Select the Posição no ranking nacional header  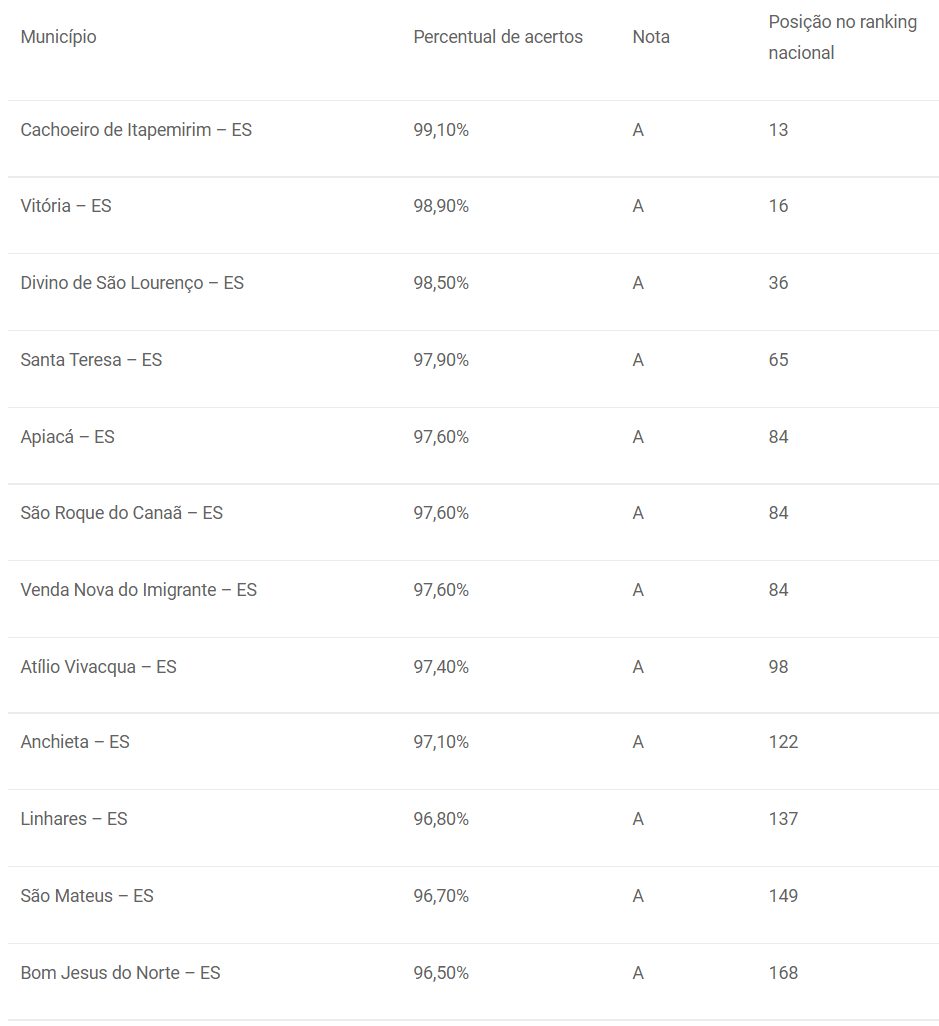pos(842,37)
